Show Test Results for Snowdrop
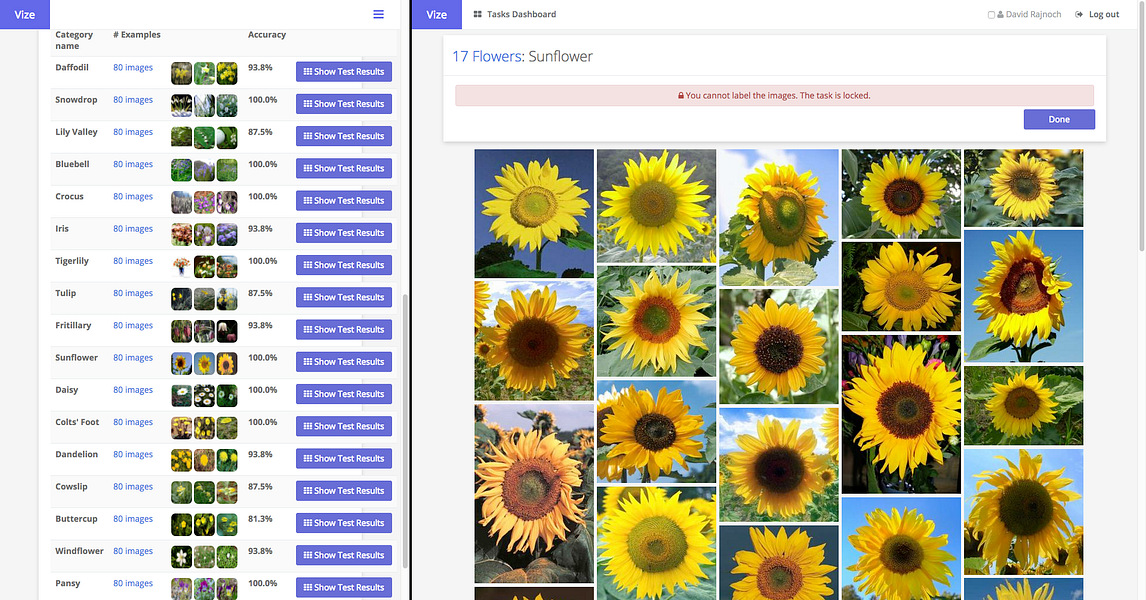Screen dimensions: 1146x600 (344, 104)
